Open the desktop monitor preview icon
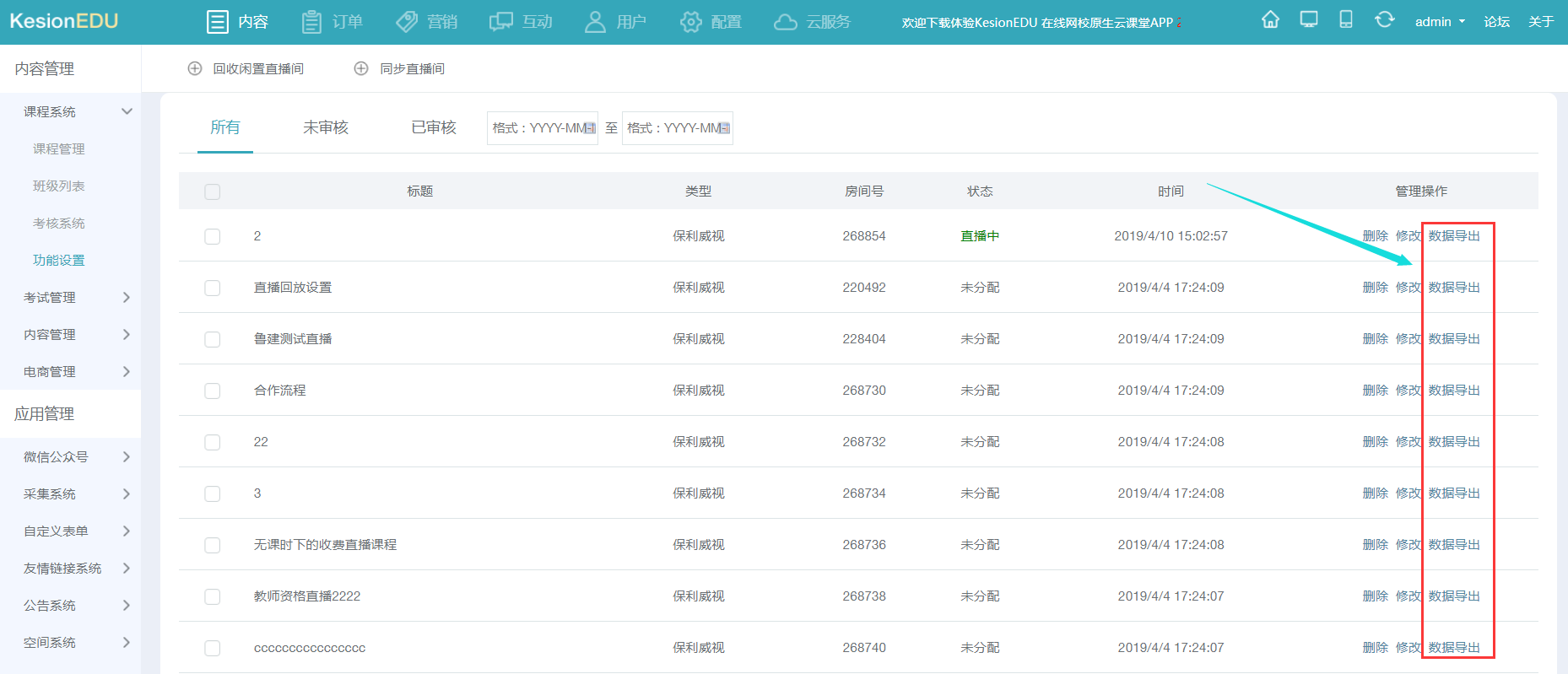Viewport: 1568px width, 674px height. click(x=1308, y=20)
